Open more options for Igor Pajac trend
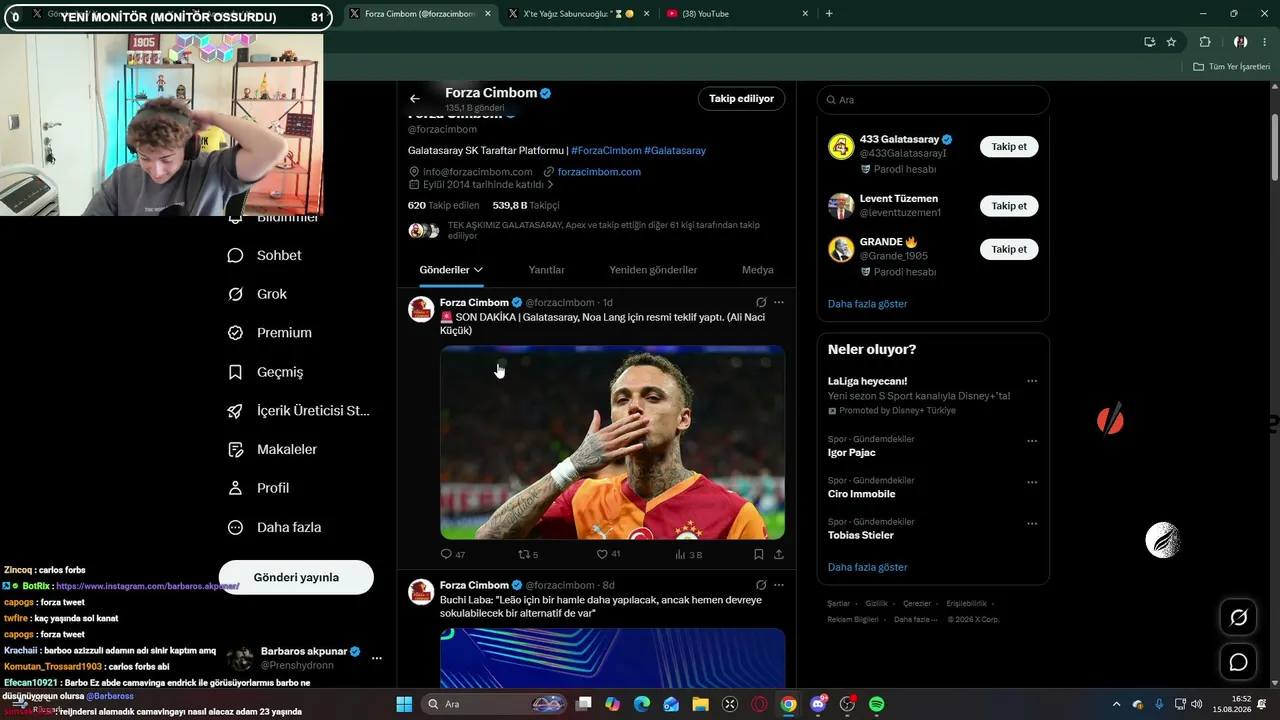Viewport: 1280px width, 720px height. pyautogui.click(x=1032, y=441)
